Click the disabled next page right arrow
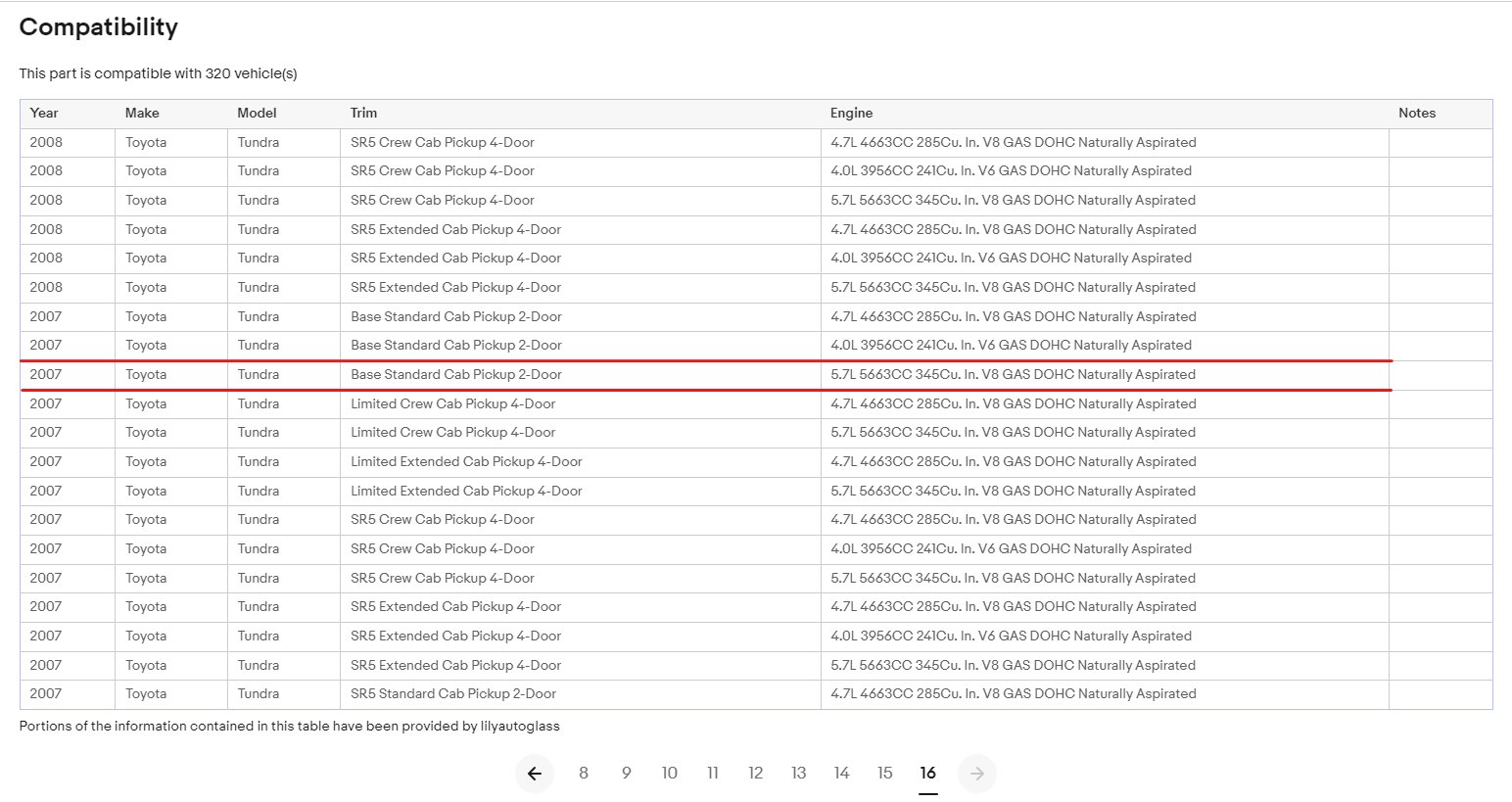Screen dimensions: 1512x802 (977, 774)
